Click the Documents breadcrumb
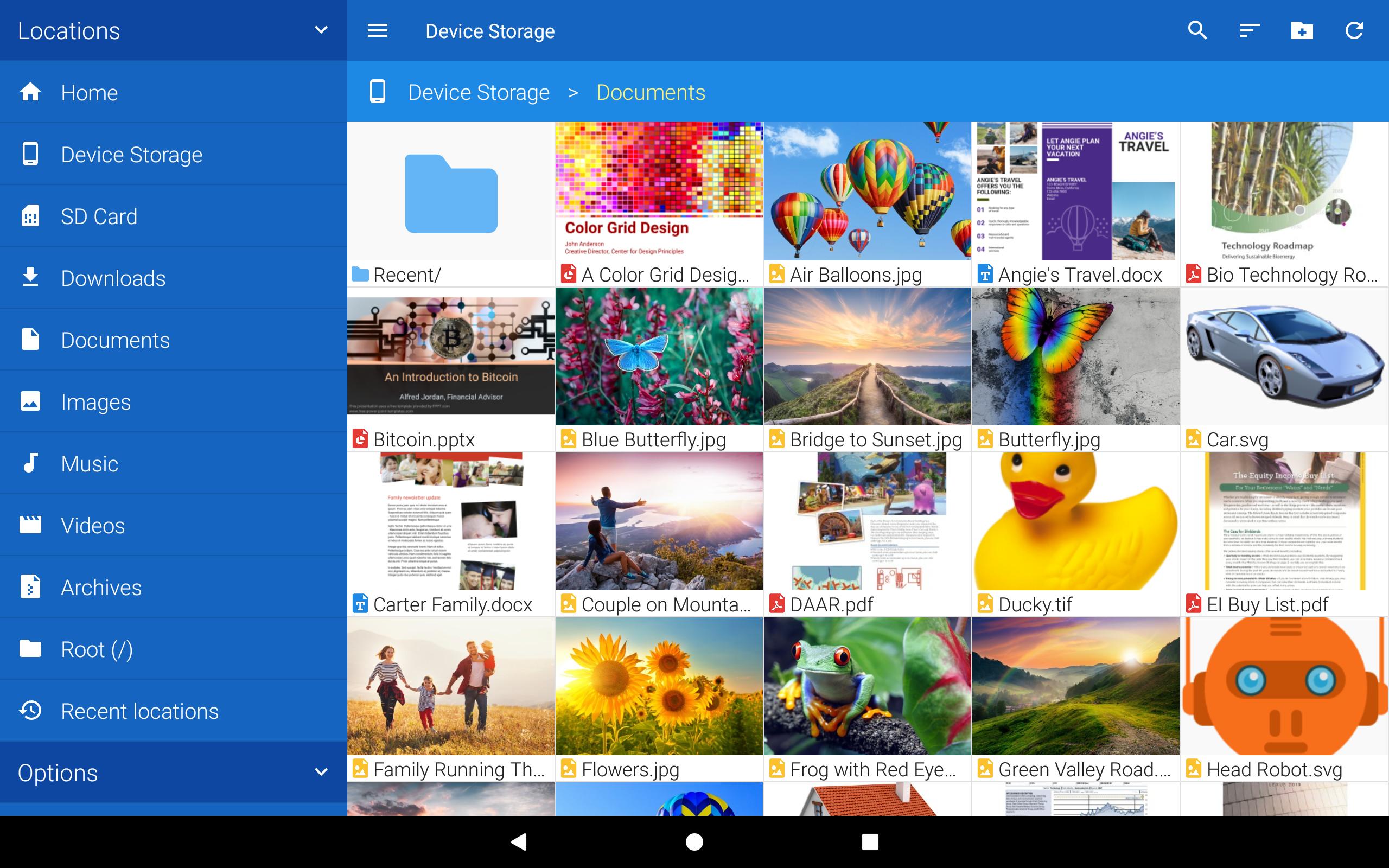The width and height of the screenshot is (1389, 868). (x=651, y=92)
